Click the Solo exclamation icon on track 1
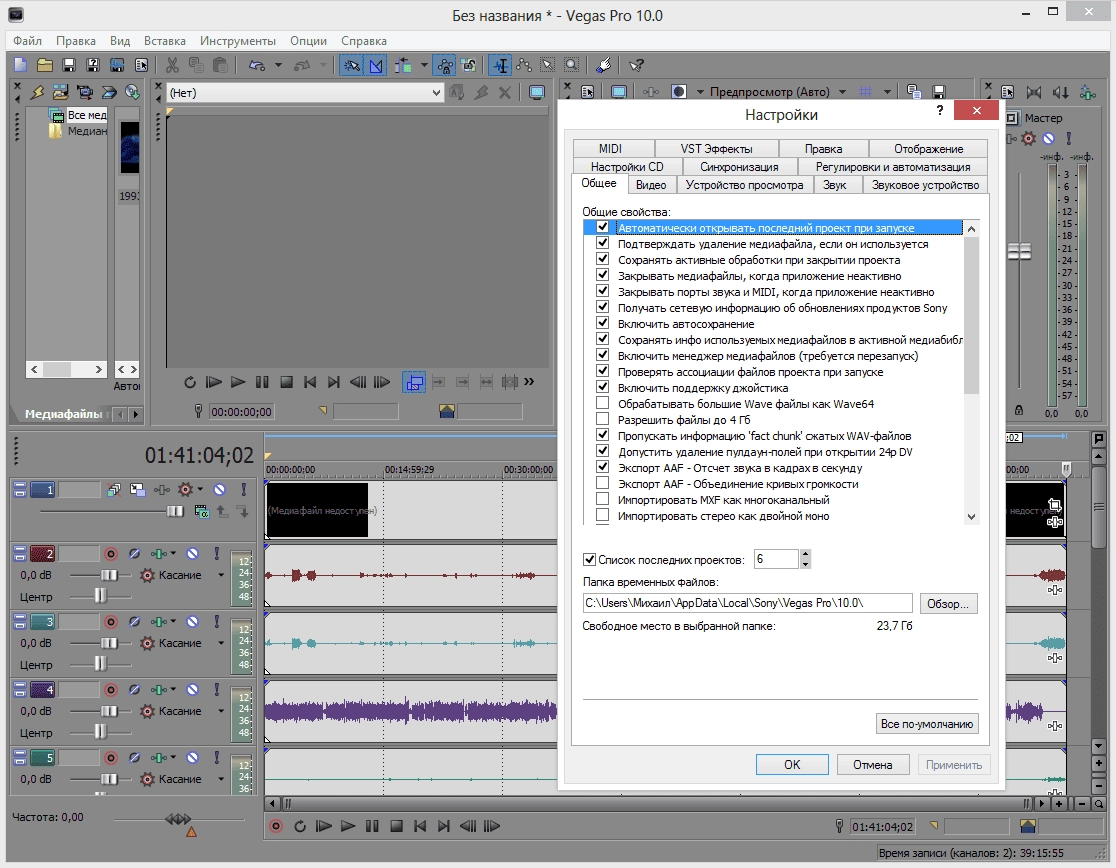 (x=243, y=489)
